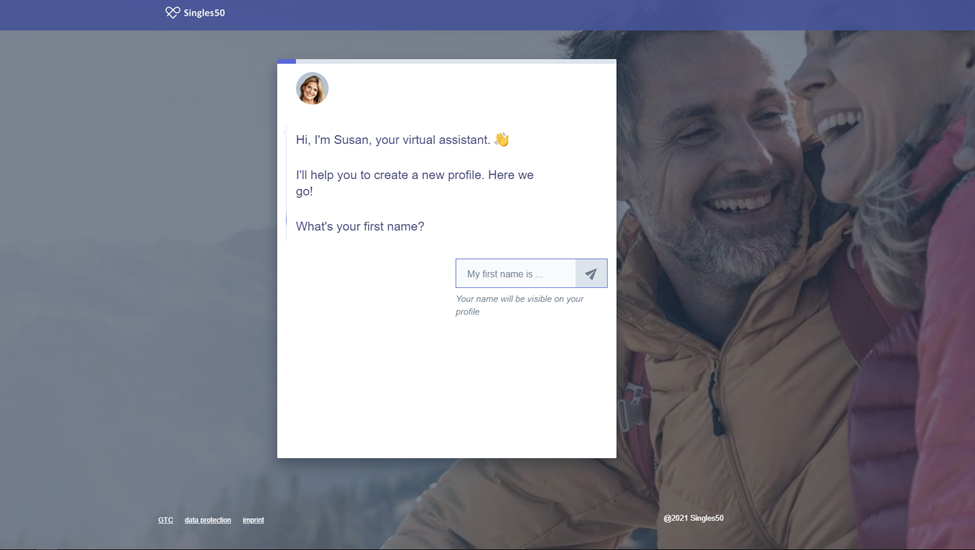Click the filled blue segment of progress bar

[286, 61]
